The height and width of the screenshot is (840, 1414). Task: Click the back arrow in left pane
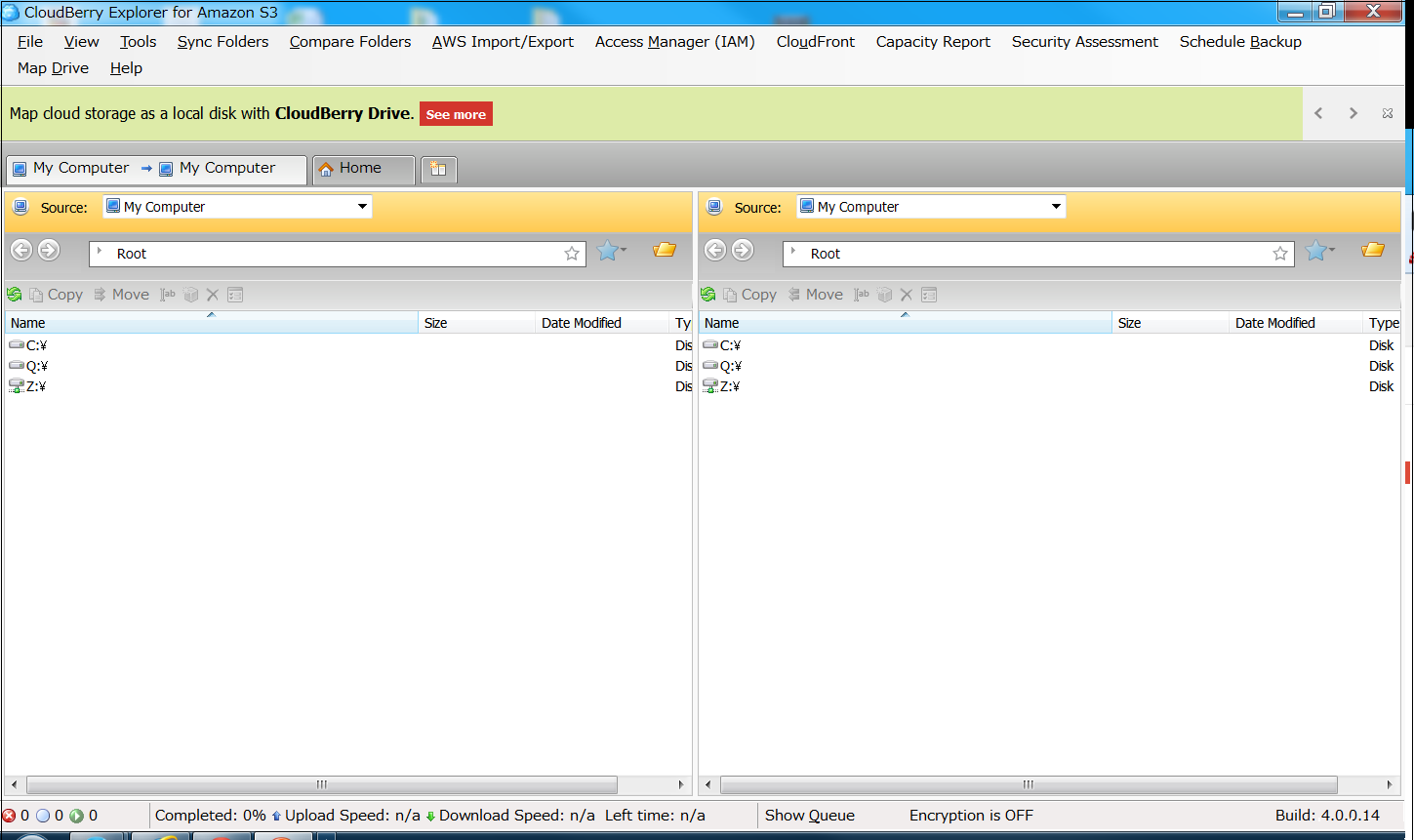tap(21, 251)
